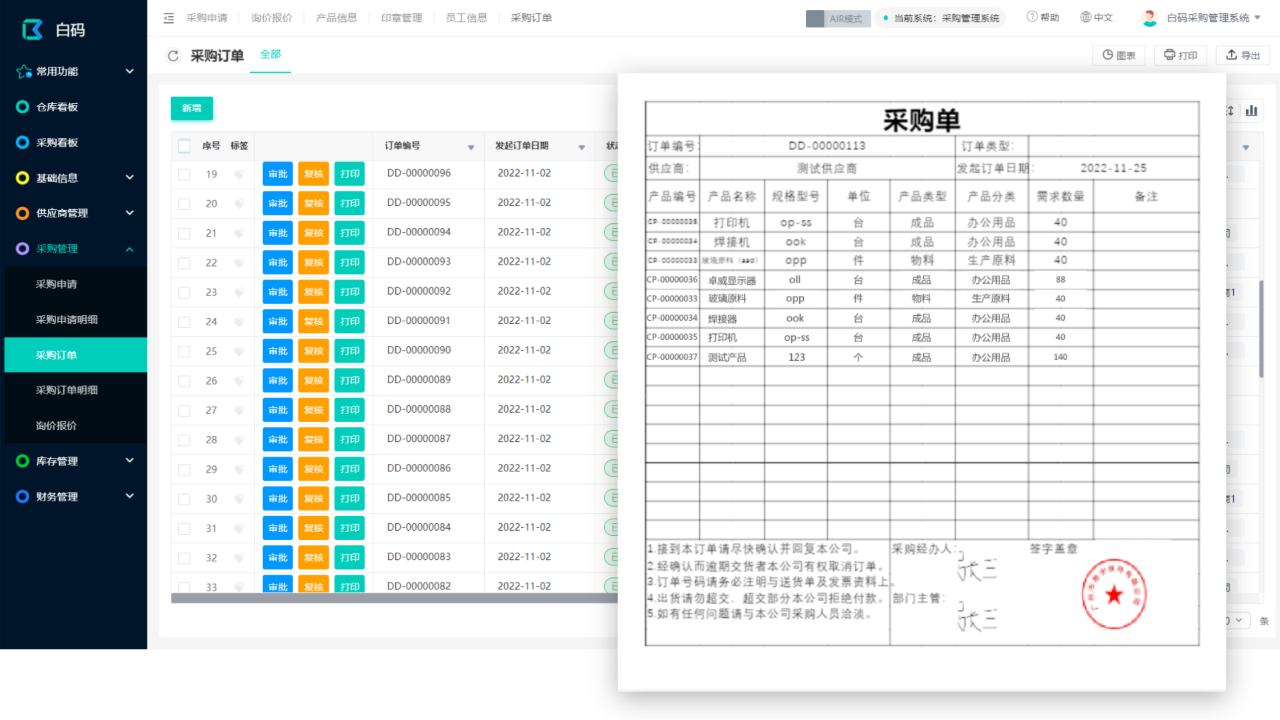The width and height of the screenshot is (1280, 720).
Task: Click the globe 中文 language icon
Action: coord(1086,17)
